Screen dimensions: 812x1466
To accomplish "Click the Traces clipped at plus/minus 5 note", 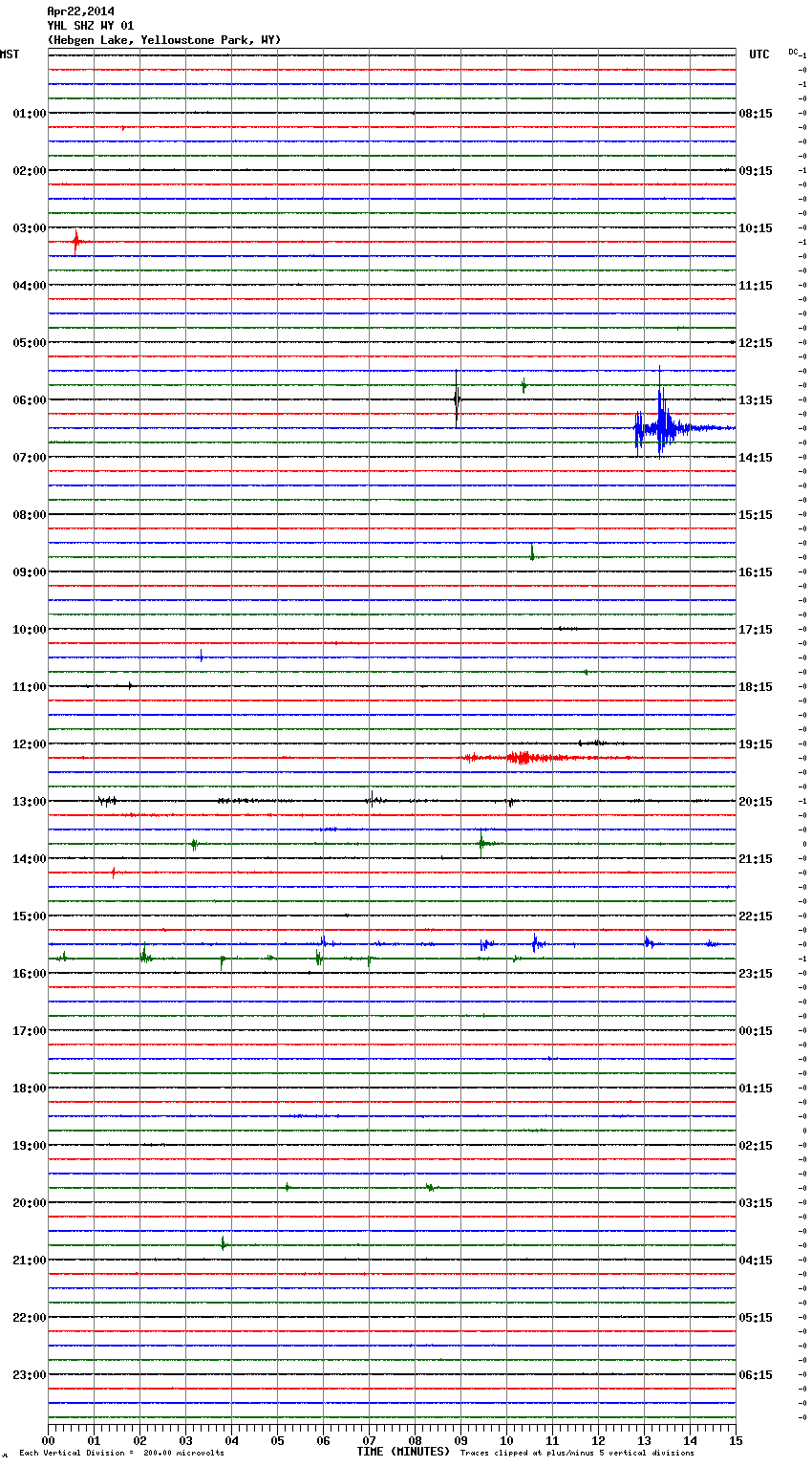I will pos(577,1454).
